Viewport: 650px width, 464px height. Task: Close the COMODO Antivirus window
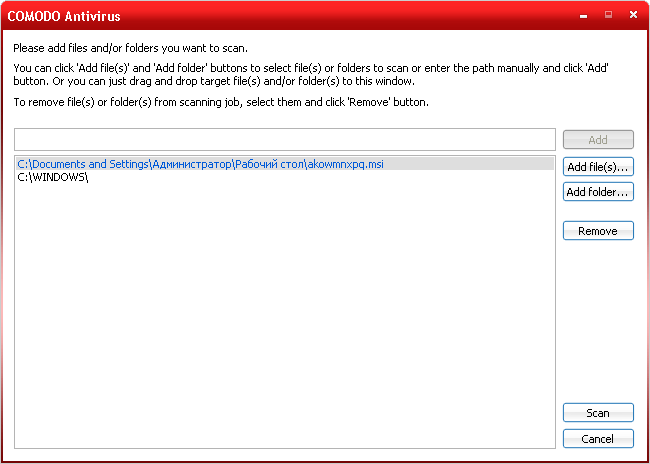tap(633, 15)
